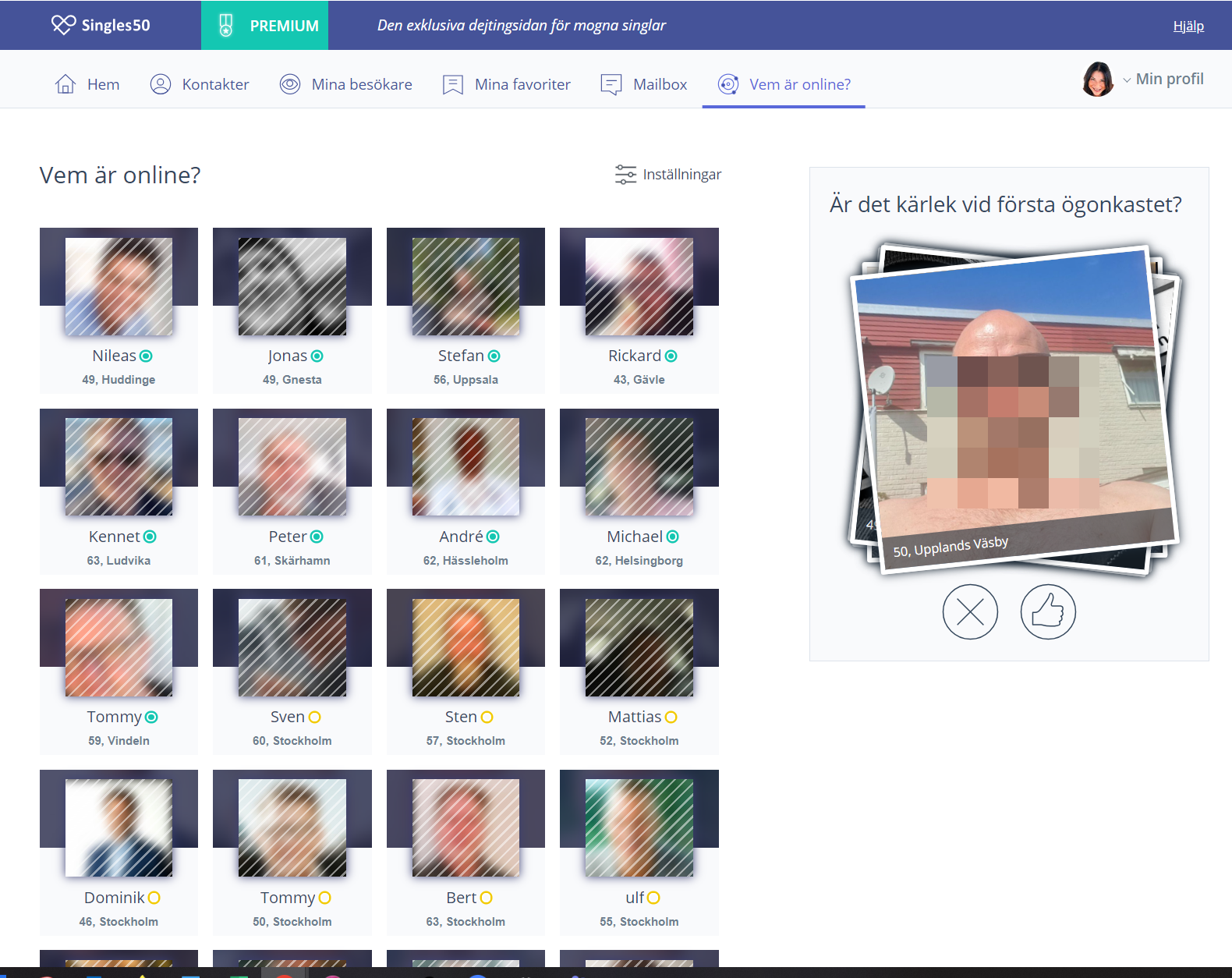Open Tommy, 50 Stockholm profile photo
The height and width of the screenshot is (978, 1232).
pos(292,827)
